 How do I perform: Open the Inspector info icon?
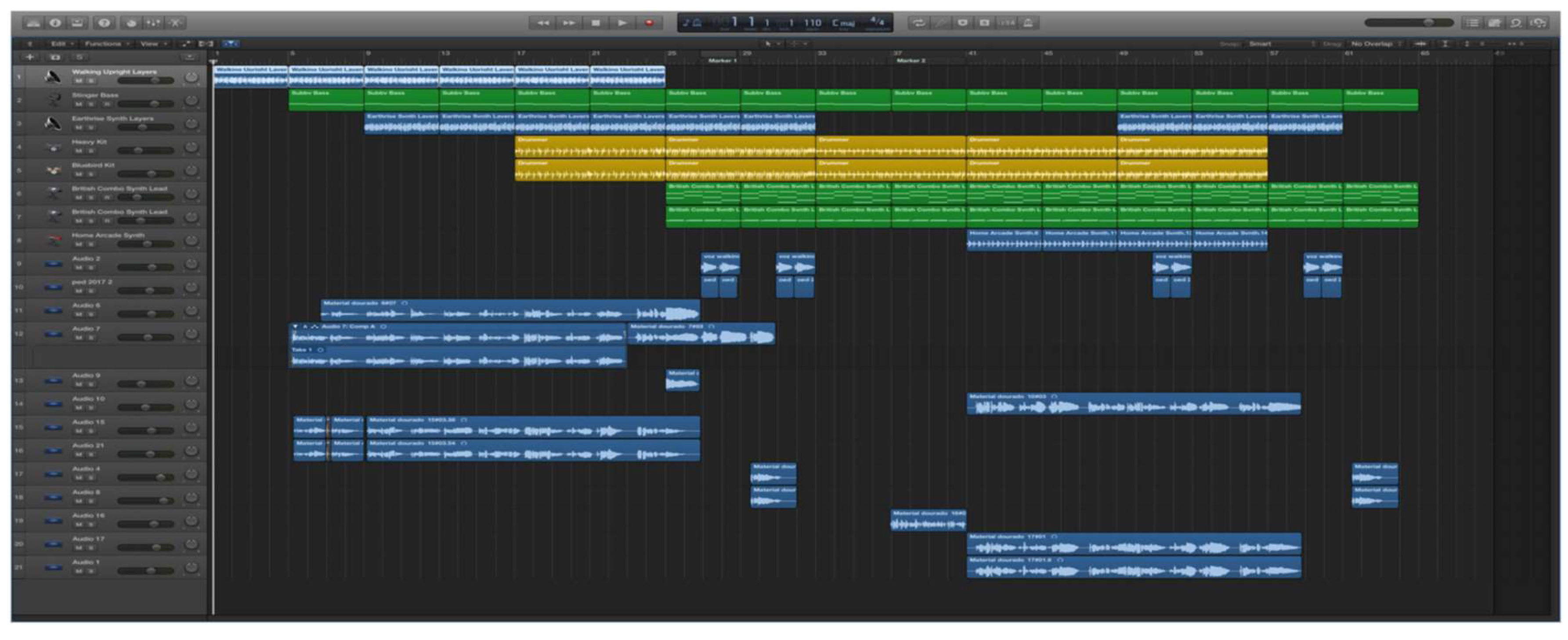(55, 23)
